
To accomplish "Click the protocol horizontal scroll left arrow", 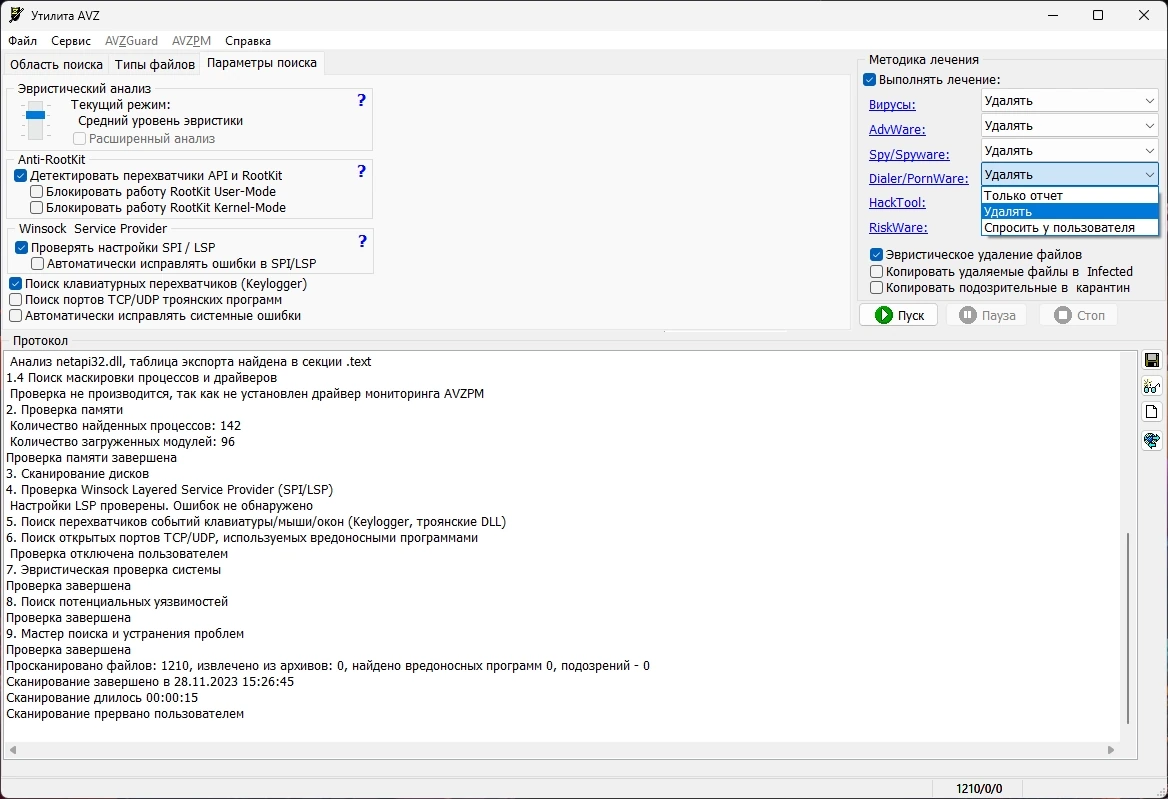I will click(13, 750).
